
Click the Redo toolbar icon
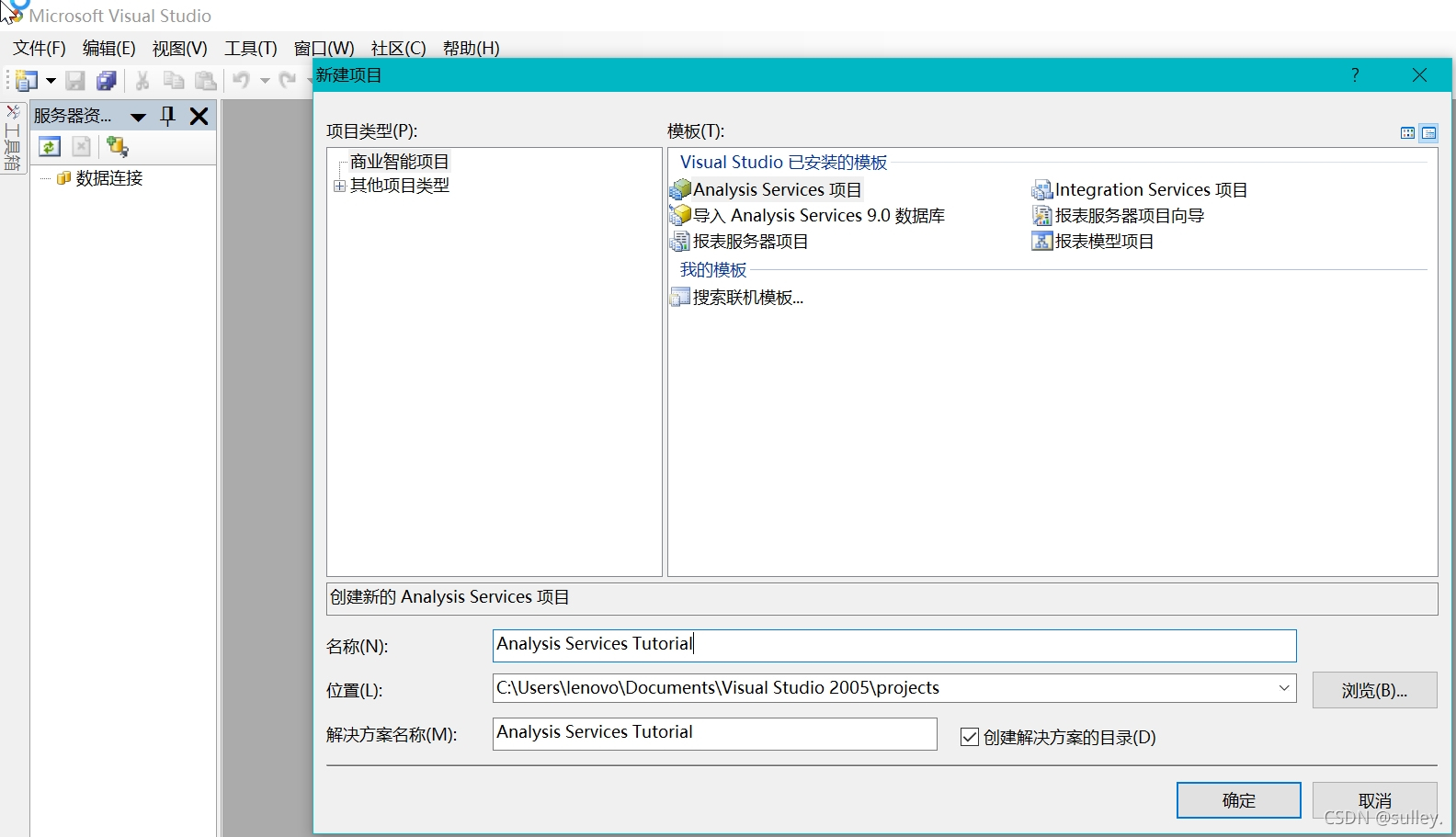coord(288,81)
